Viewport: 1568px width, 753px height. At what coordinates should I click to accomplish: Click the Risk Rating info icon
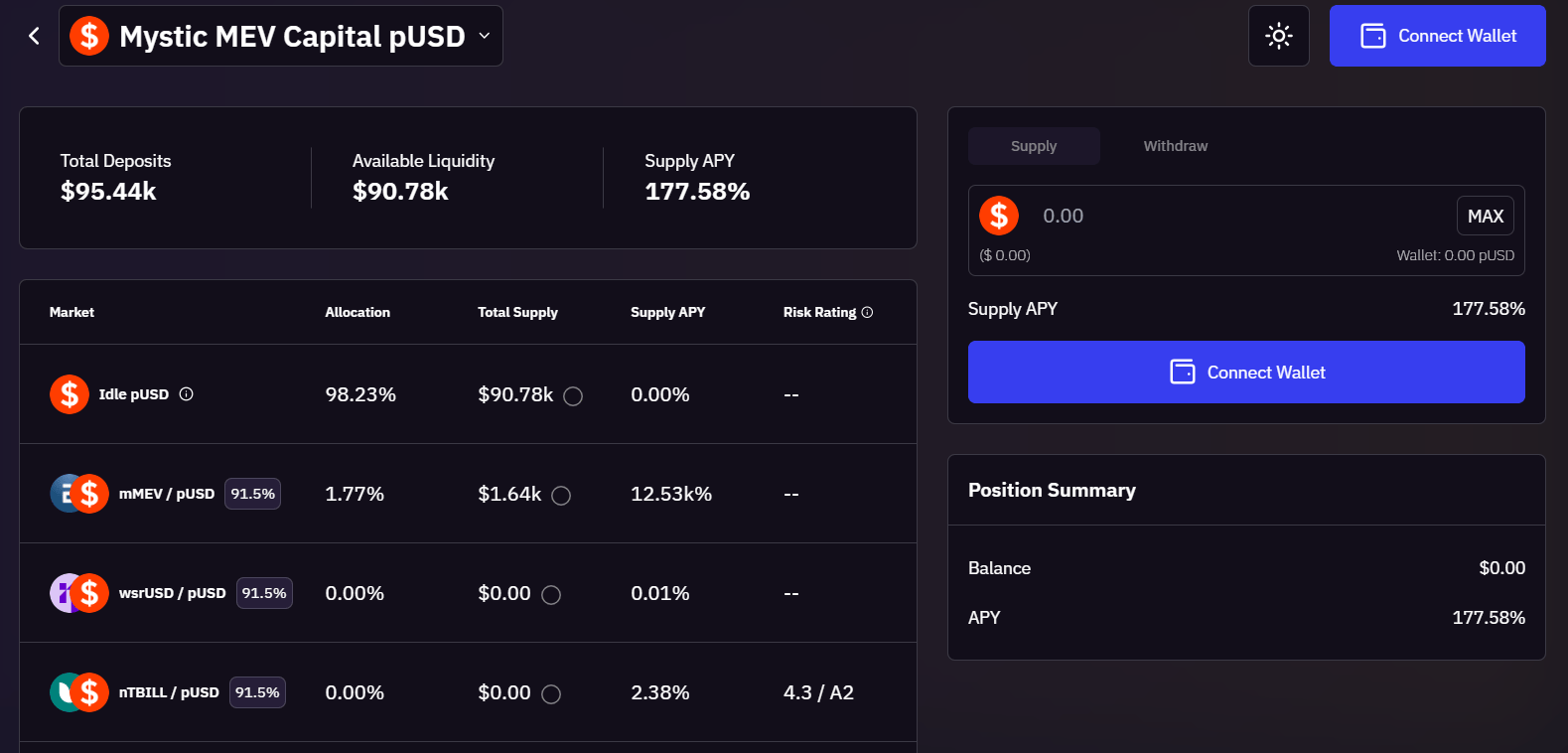click(x=867, y=312)
